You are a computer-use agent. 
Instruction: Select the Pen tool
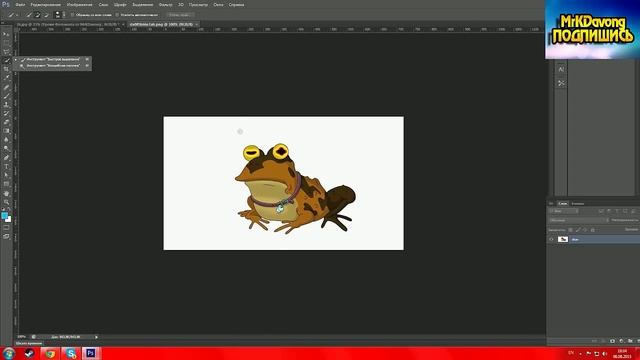tap(6, 157)
